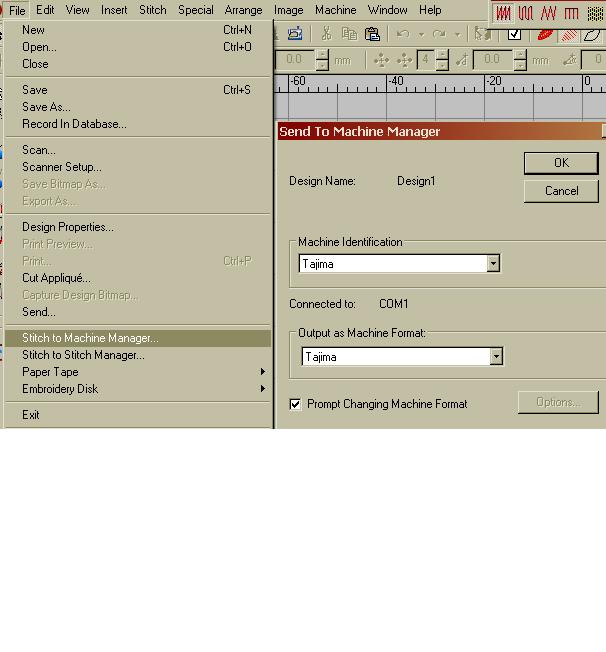
Task: Confirm dialog with the OK button
Action: tap(561, 163)
